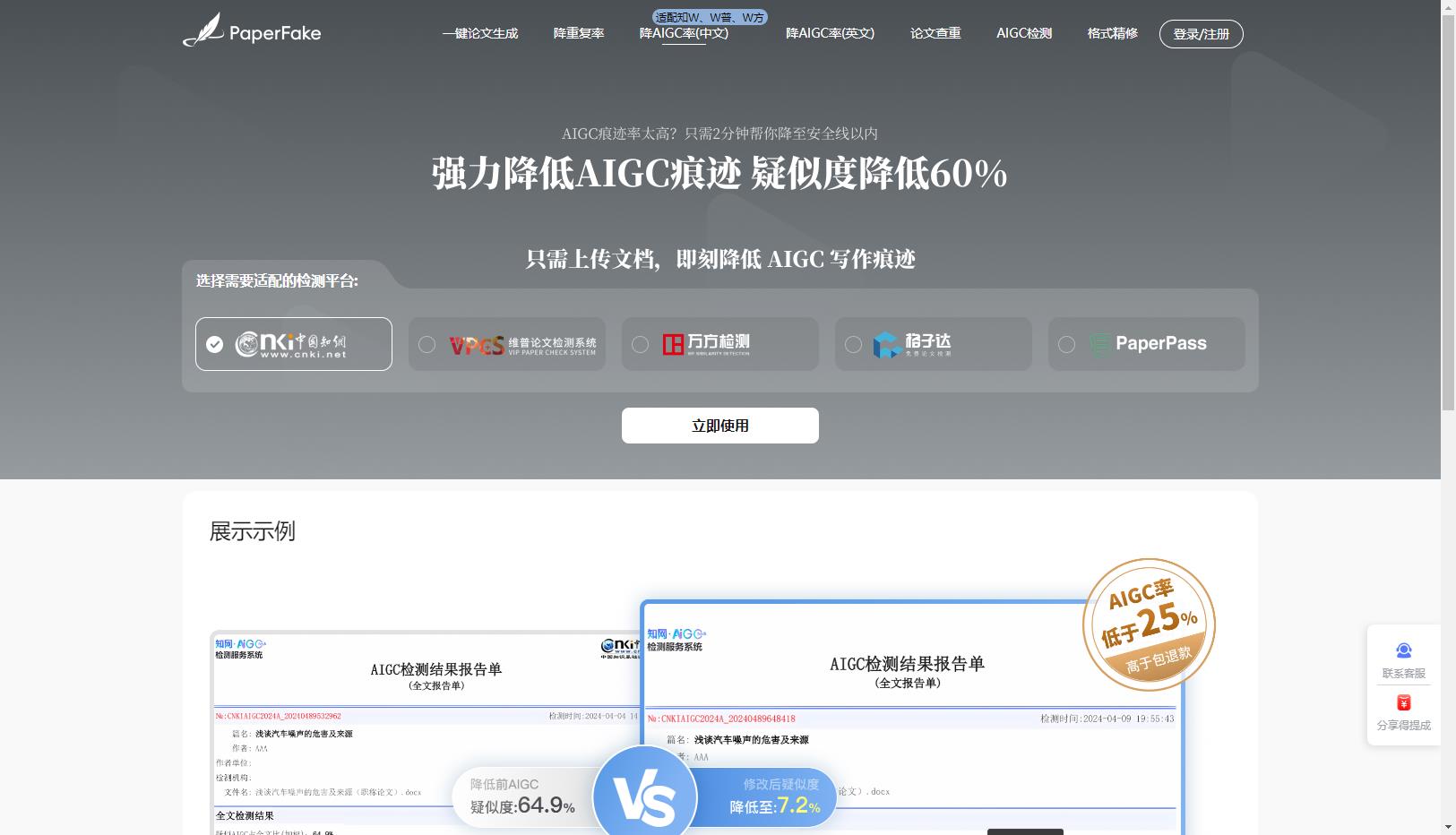Click the 格子达 blue cube logo

coord(885,343)
